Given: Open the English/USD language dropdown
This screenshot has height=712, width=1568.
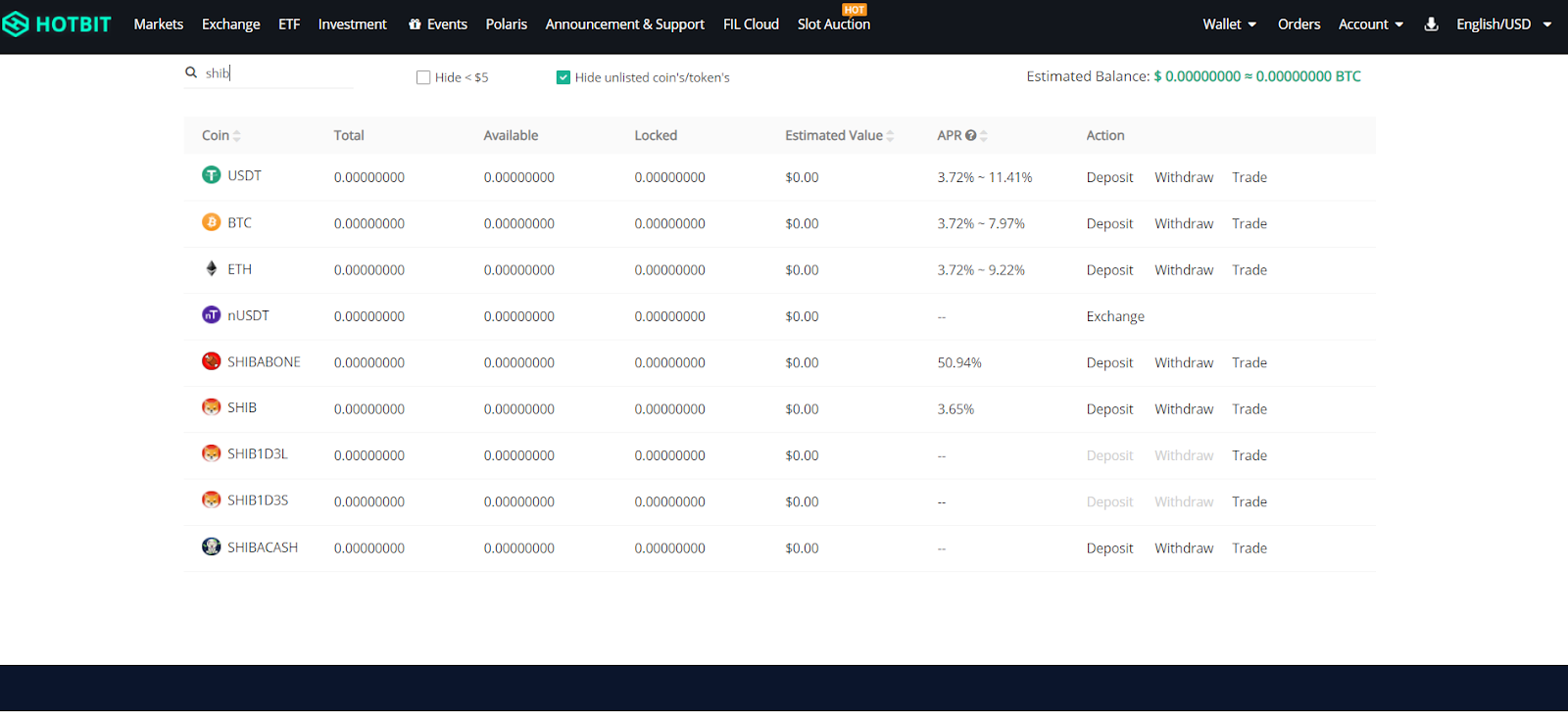Looking at the screenshot, I should click(1504, 24).
